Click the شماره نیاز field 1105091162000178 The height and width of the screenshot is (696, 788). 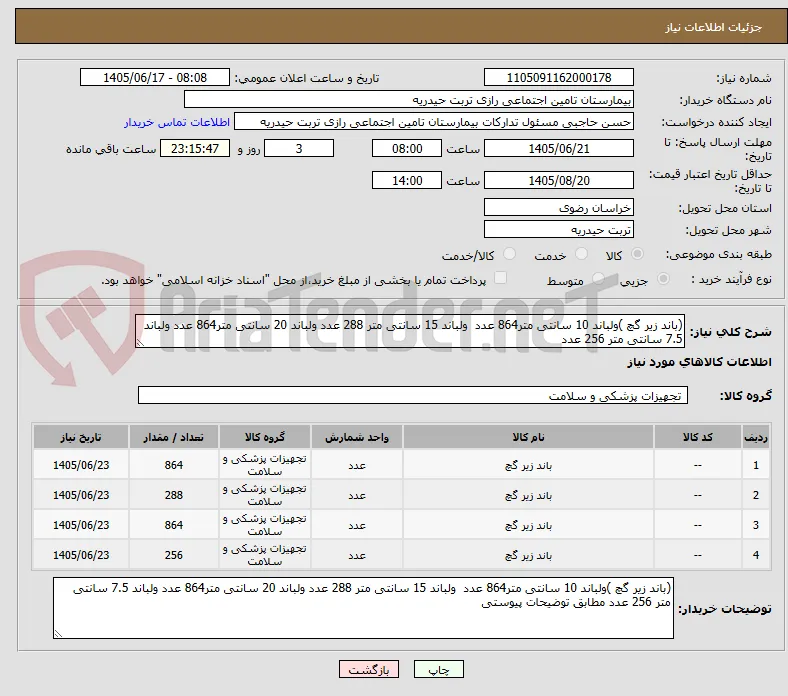[x=558, y=77]
